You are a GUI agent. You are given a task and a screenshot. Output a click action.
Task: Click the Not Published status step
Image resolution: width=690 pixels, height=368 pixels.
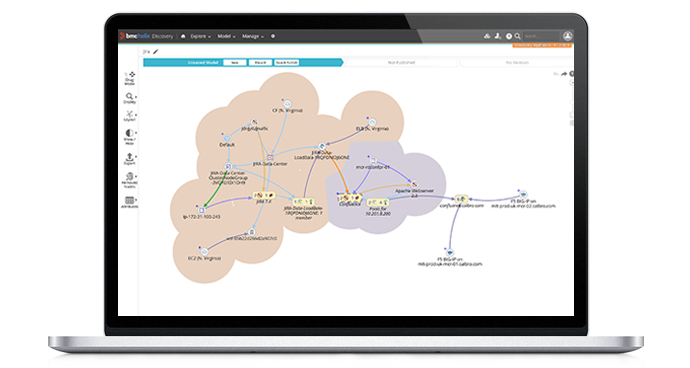pos(401,63)
